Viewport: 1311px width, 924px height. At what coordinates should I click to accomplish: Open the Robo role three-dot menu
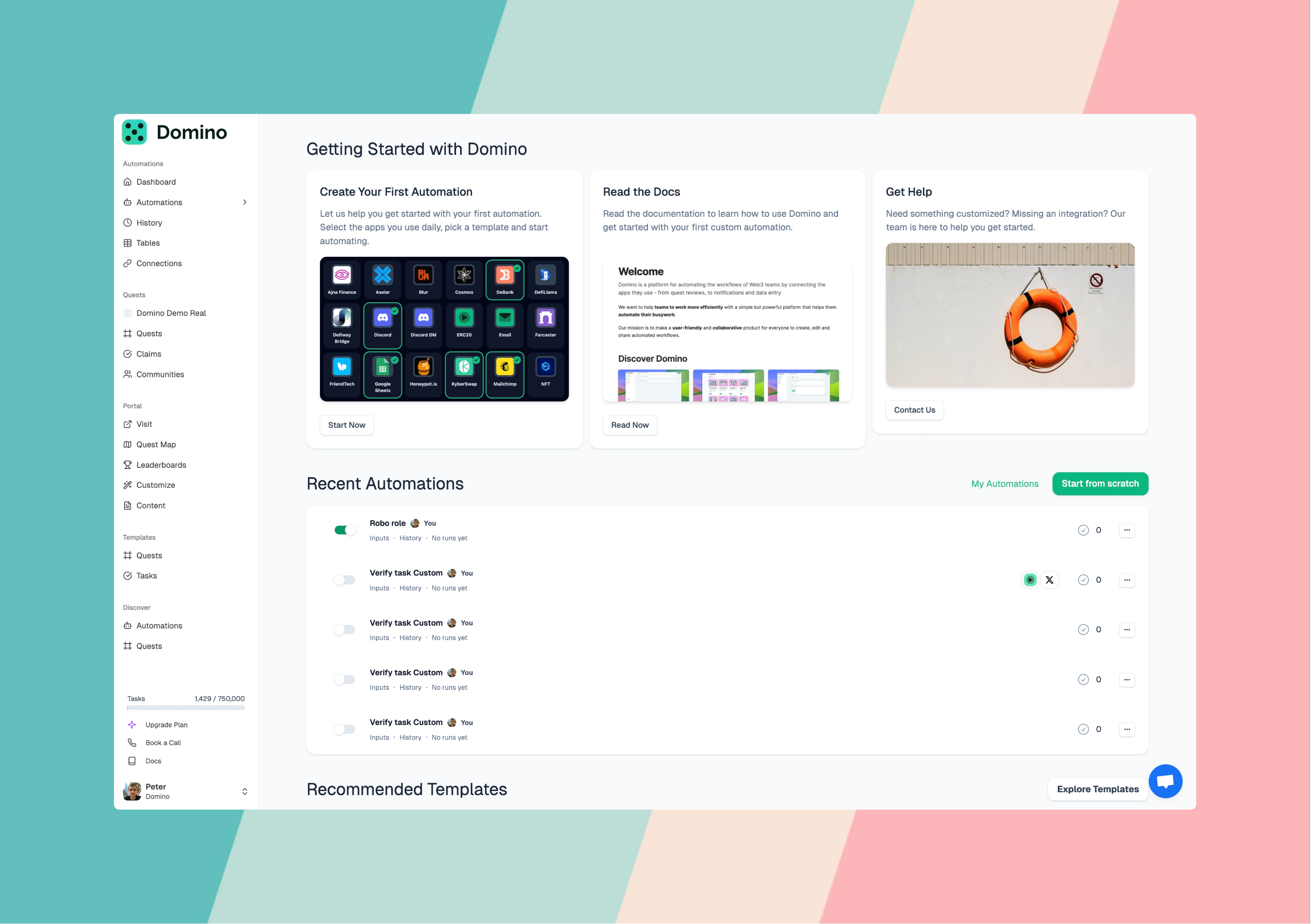[x=1127, y=531]
